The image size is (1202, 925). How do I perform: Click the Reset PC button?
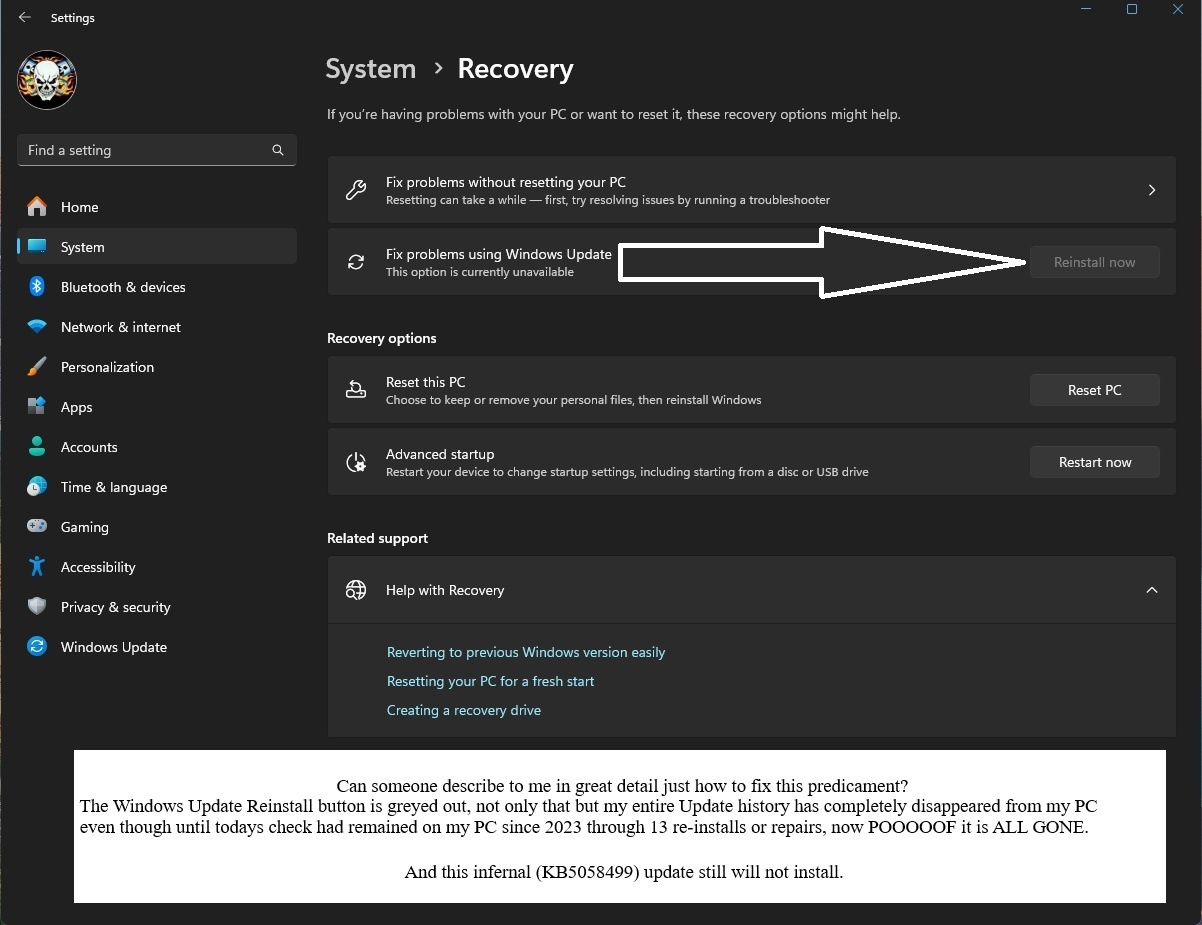tap(1094, 390)
